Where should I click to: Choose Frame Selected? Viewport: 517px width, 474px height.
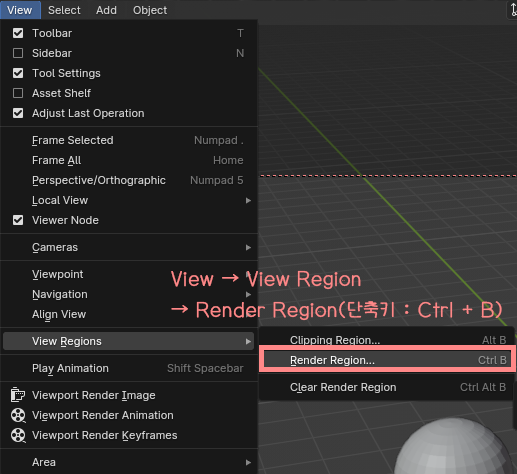pyautogui.click(x=128, y=140)
